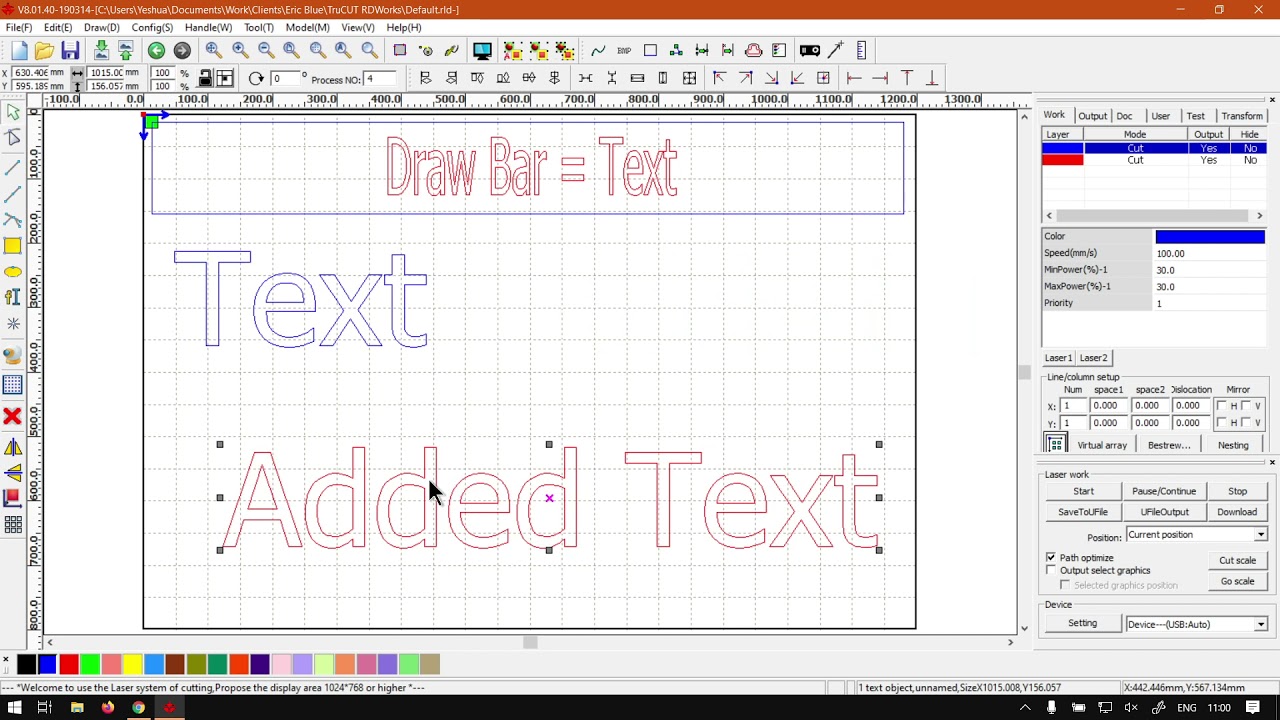Viewport: 1280px width, 720px height.
Task: Click the green Undo arrow
Action: point(156,51)
